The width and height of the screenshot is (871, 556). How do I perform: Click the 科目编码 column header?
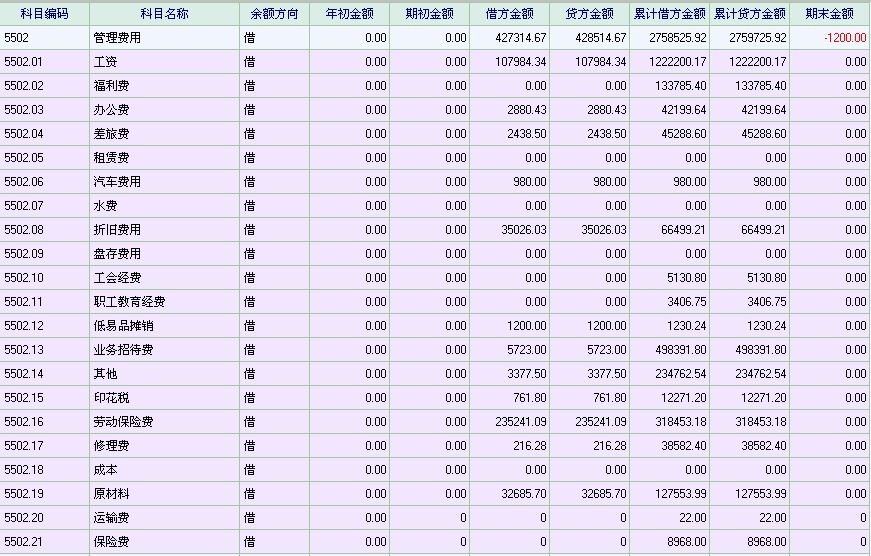coord(44,14)
